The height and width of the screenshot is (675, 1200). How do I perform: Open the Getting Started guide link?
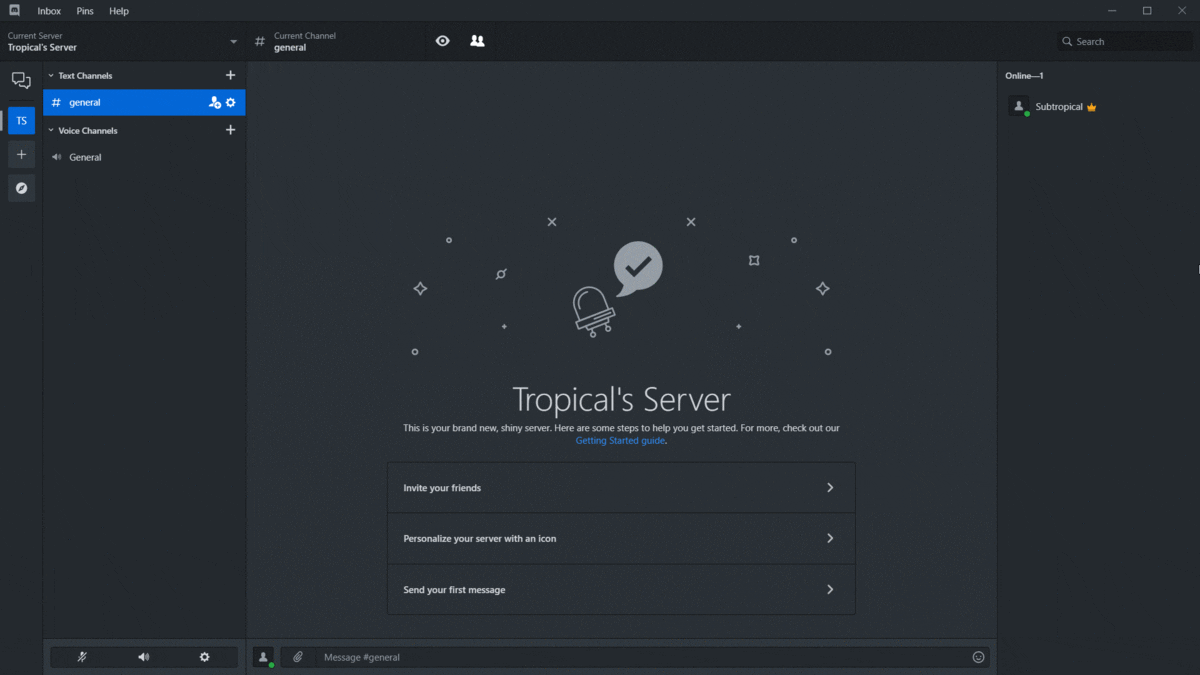coord(620,441)
